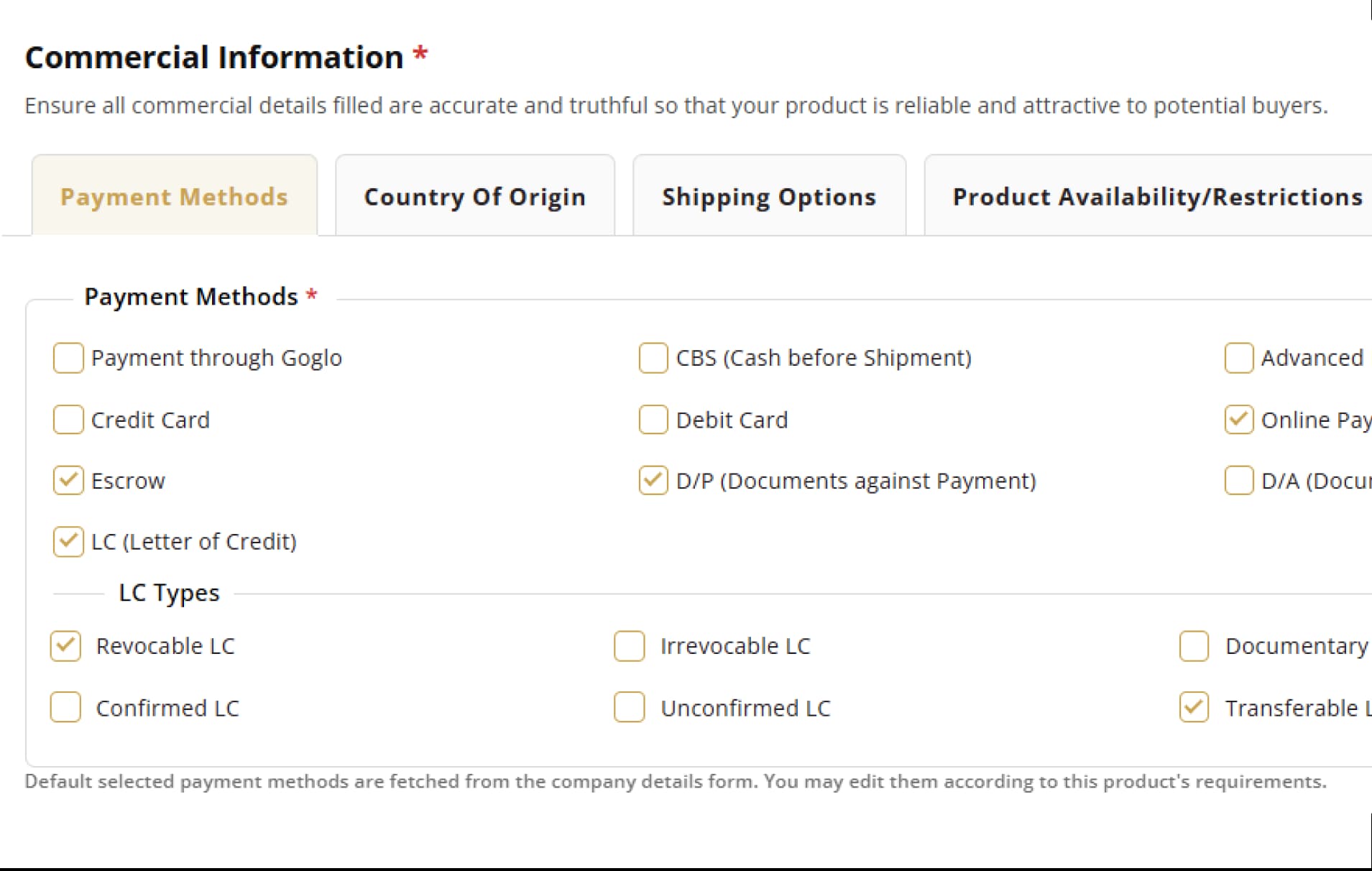
Task: Go to the Shipping Options tab
Action: (x=769, y=196)
